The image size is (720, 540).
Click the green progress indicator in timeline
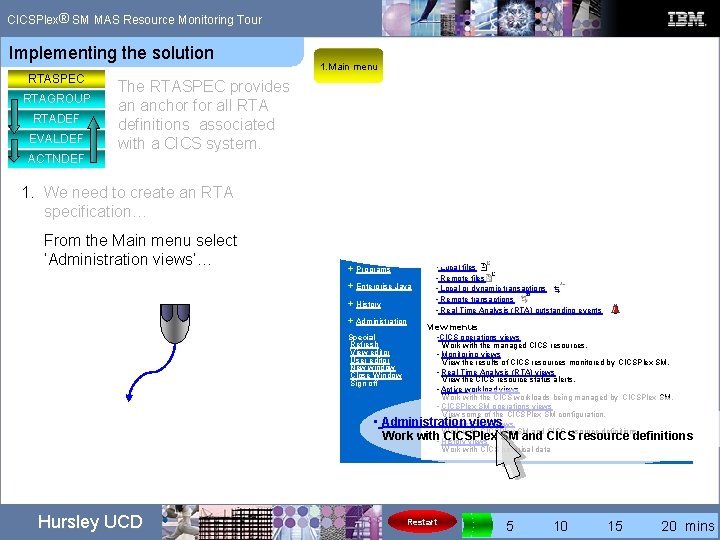tap(477, 525)
